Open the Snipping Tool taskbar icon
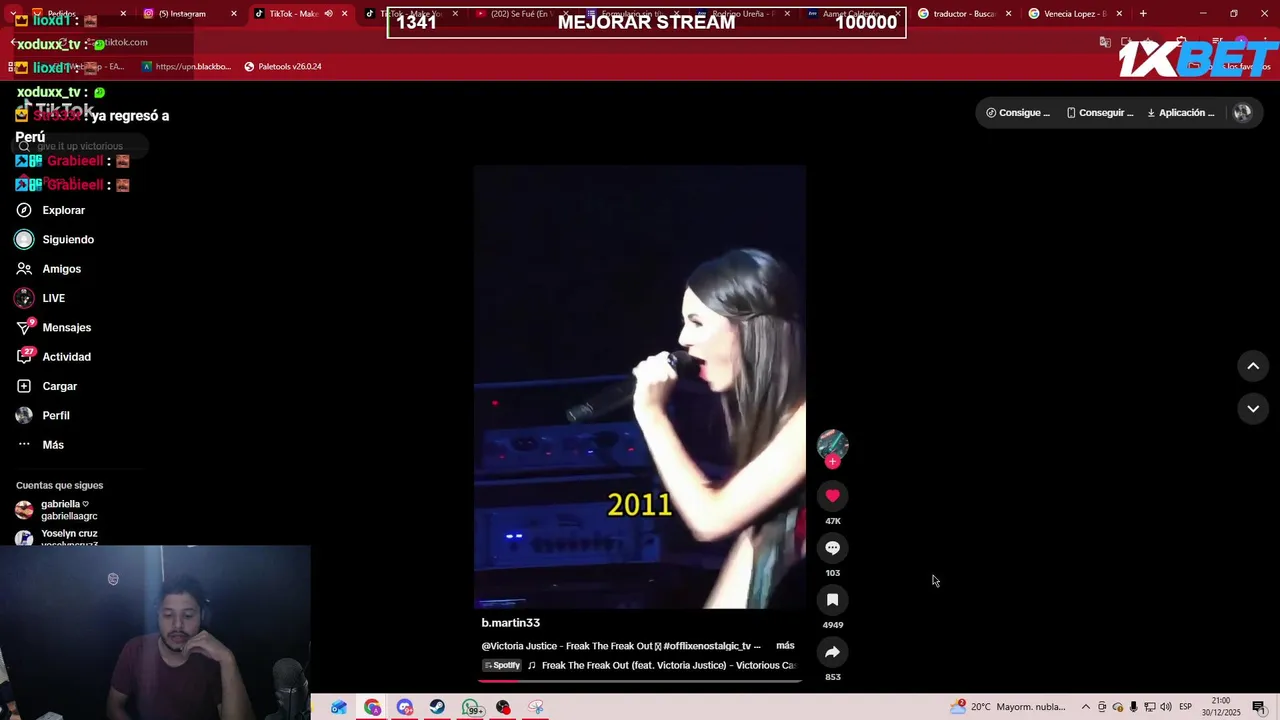 [536, 707]
